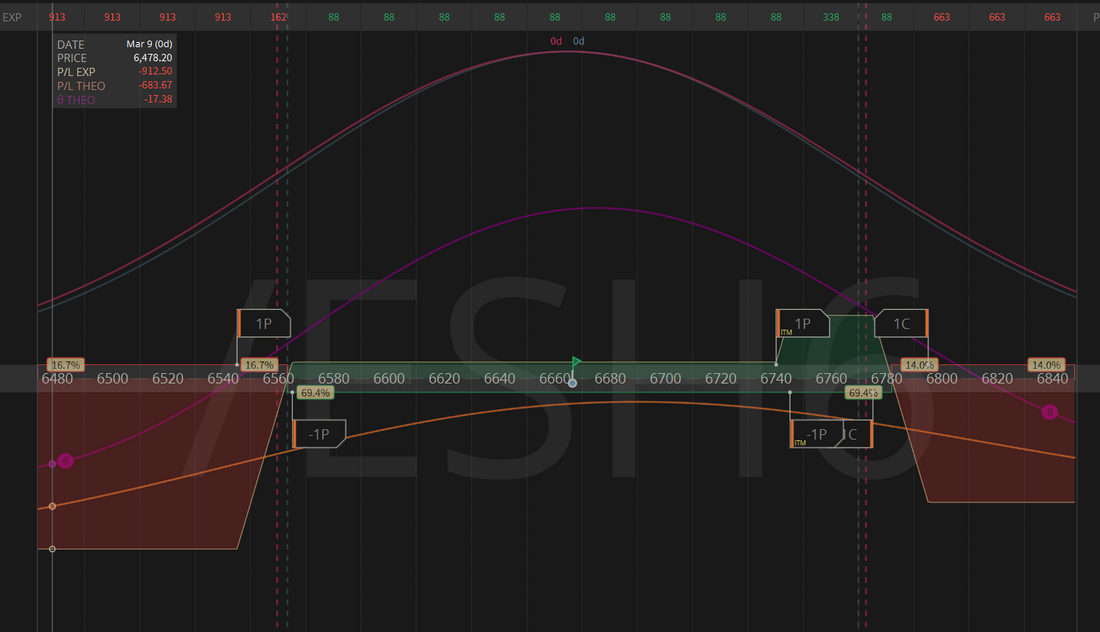Screen dimensions: 1100x632
Task: Click the red 0d label atop the curve
Action: (x=556, y=41)
